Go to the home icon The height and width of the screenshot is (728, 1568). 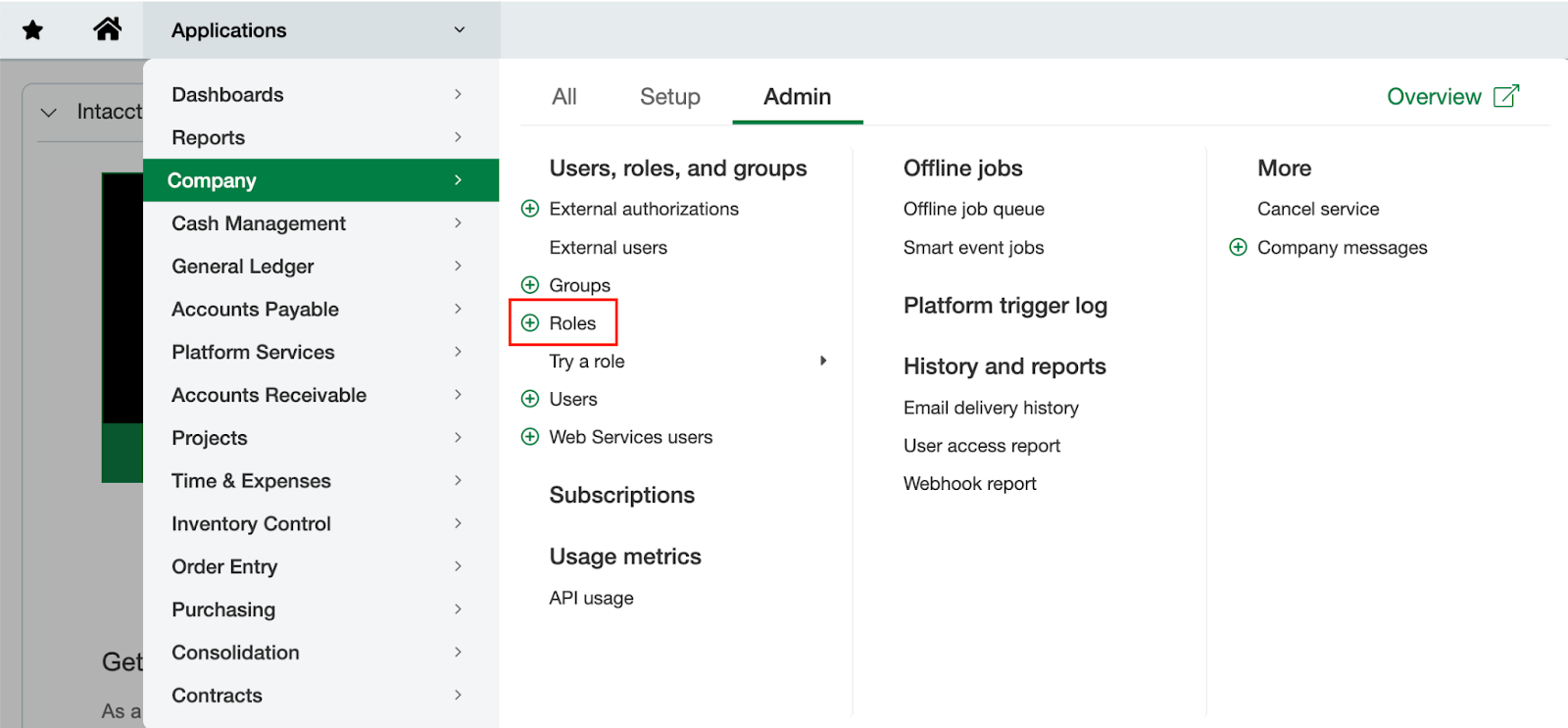point(108,29)
